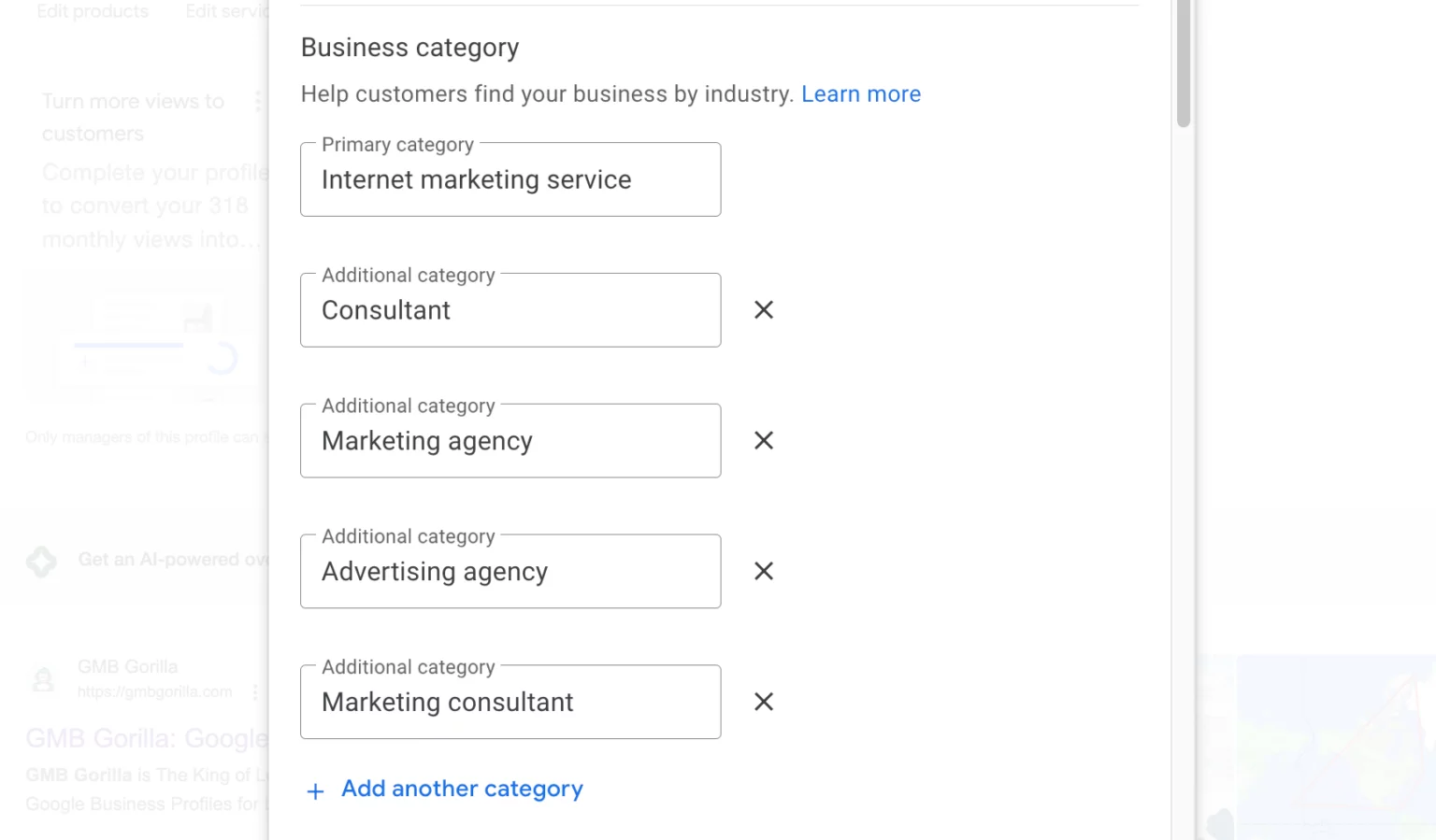Click the dialog vertical scrollbar
Viewport: 1436px width, 840px height.
click(1184, 65)
